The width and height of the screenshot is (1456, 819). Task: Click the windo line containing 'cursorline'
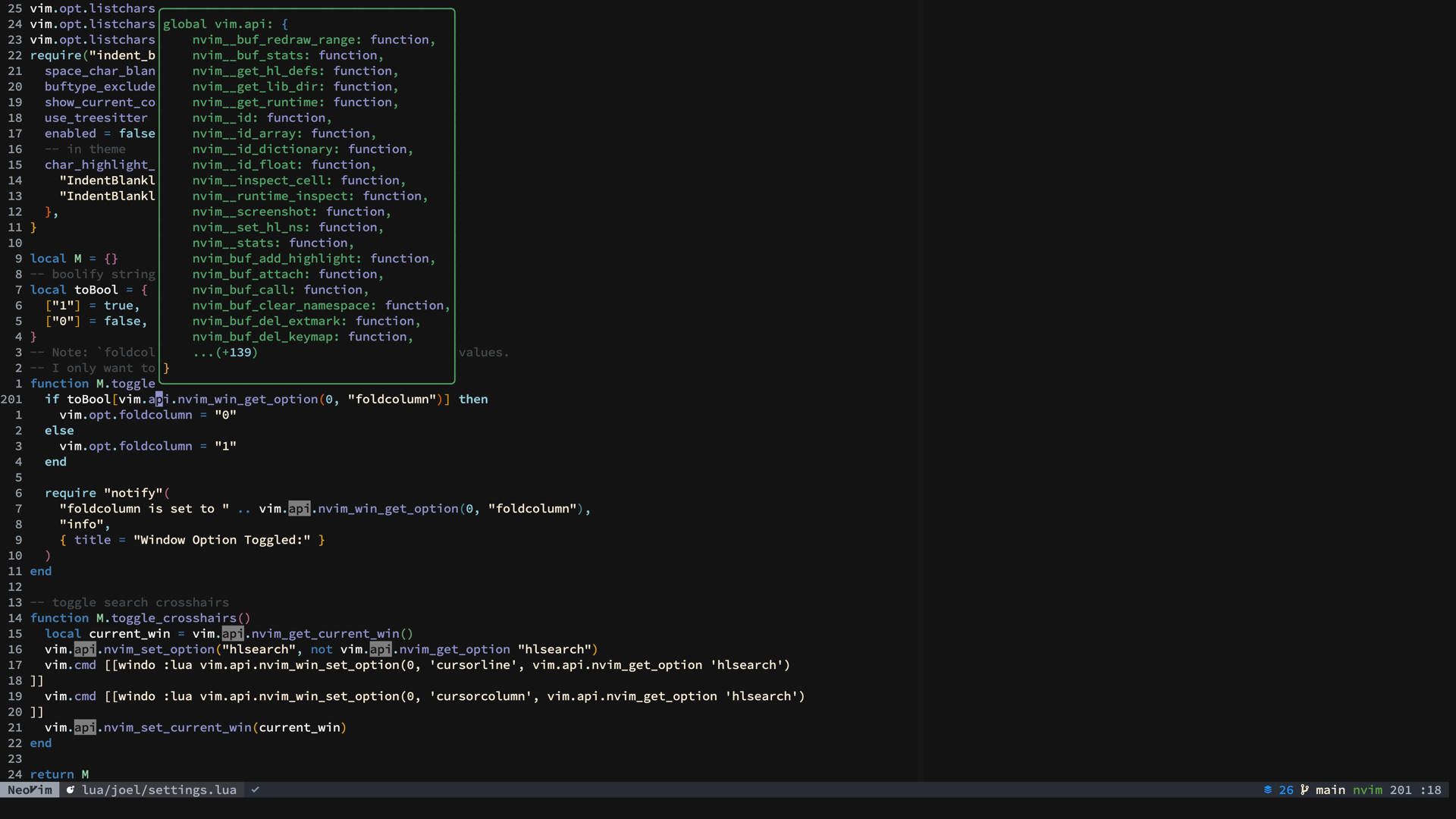pyautogui.click(x=417, y=665)
